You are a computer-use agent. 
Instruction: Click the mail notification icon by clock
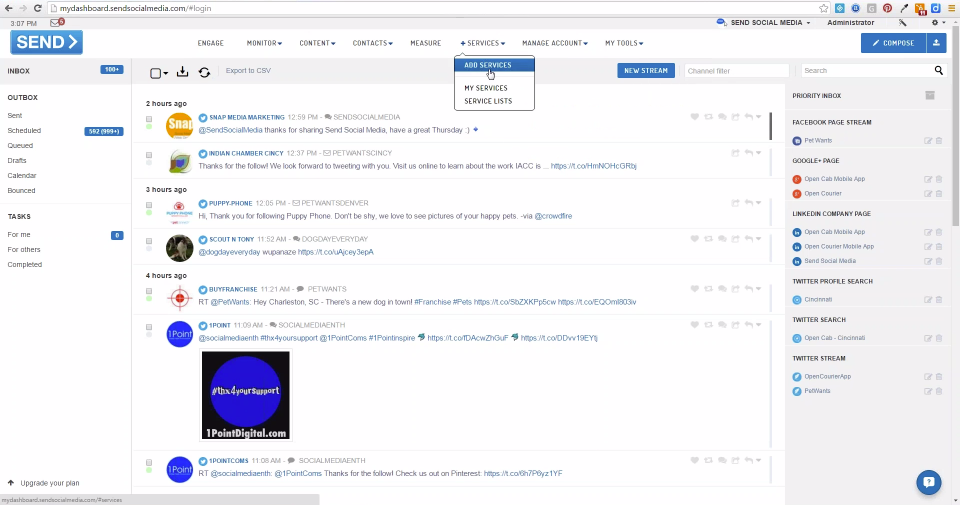pos(56,23)
